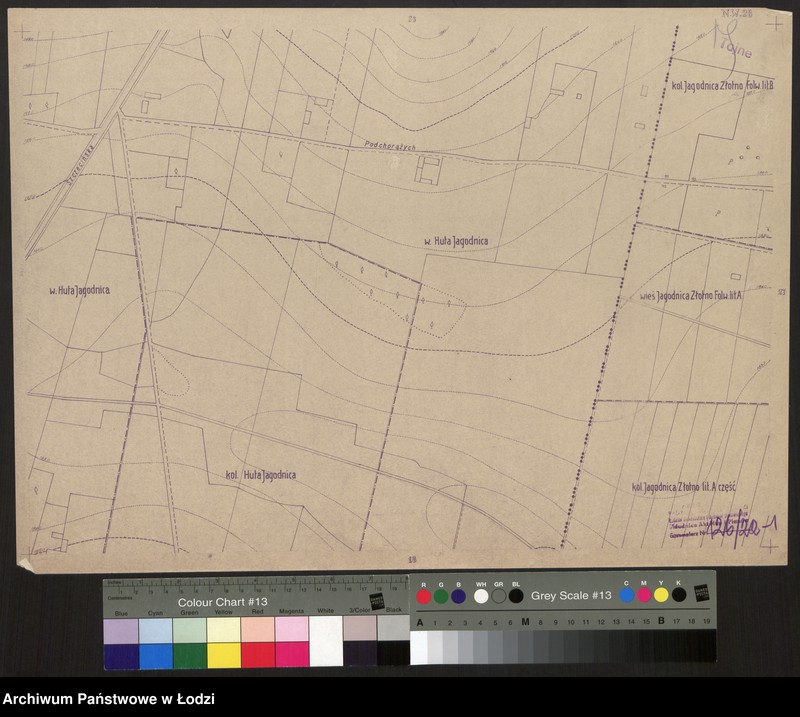
Task: Select the white circle labeled WH
Action: (481, 596)
